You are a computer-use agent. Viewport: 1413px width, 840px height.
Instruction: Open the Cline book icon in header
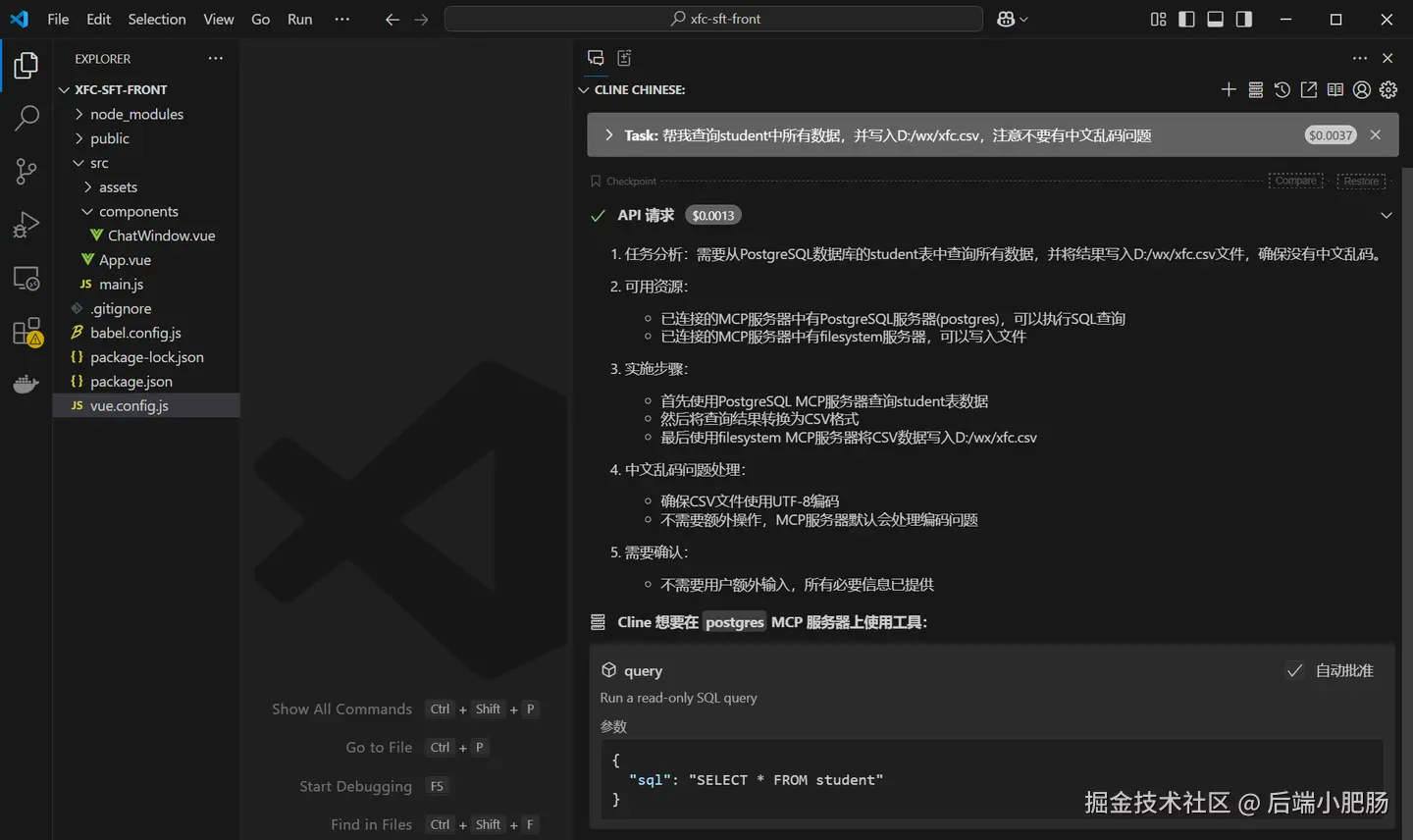tap(1334, 89)
